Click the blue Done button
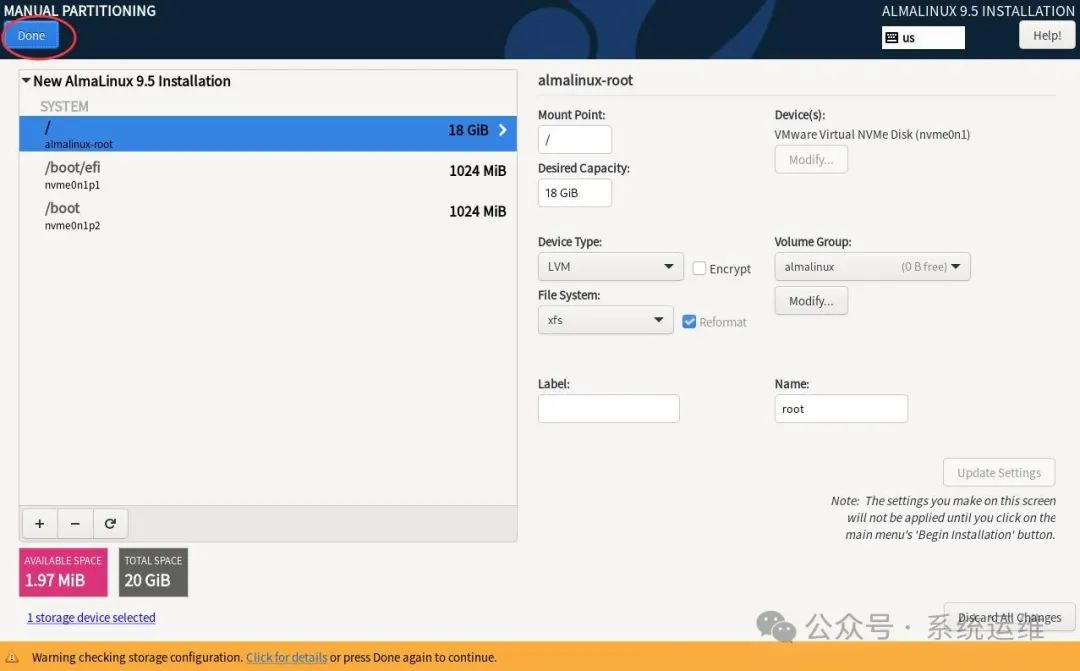 click(31, 36)
